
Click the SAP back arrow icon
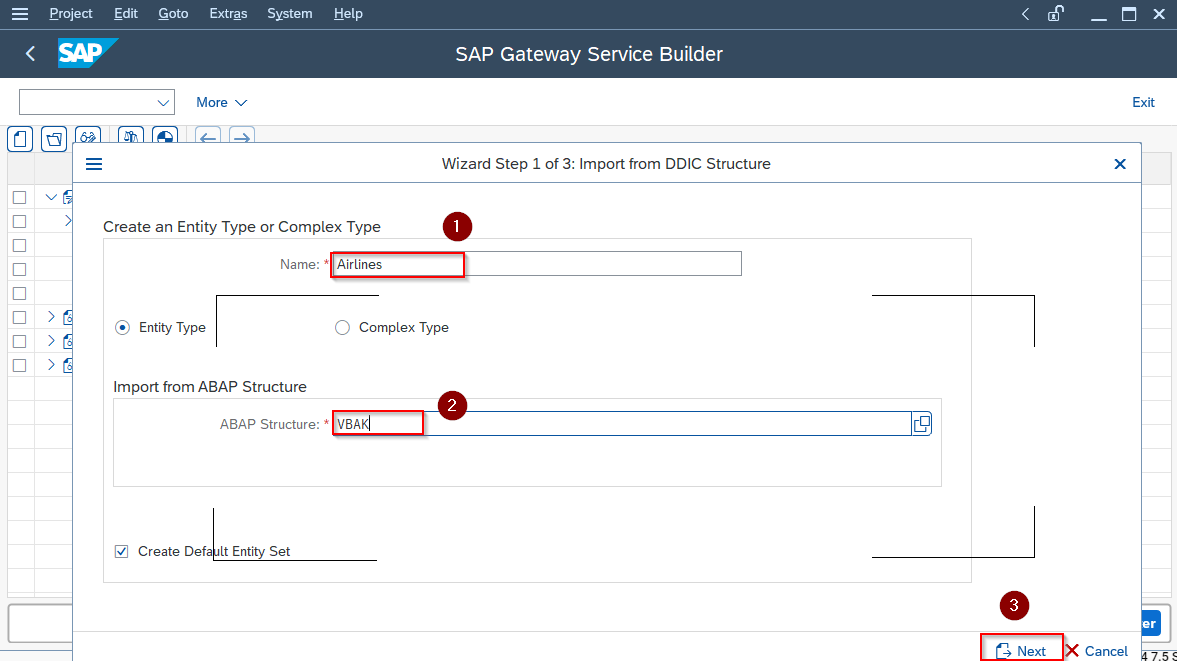tap(30, 54)
